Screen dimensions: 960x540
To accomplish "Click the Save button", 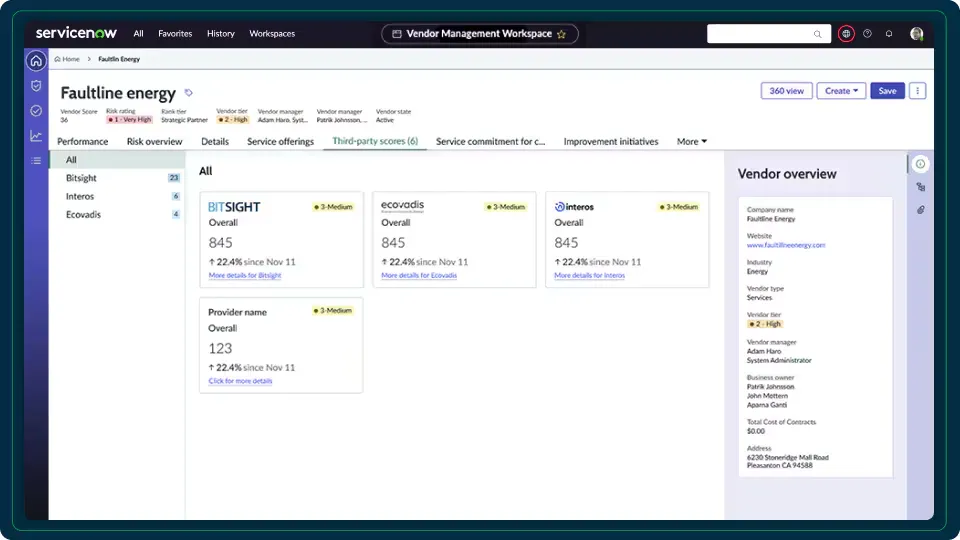I will point(887,91).
